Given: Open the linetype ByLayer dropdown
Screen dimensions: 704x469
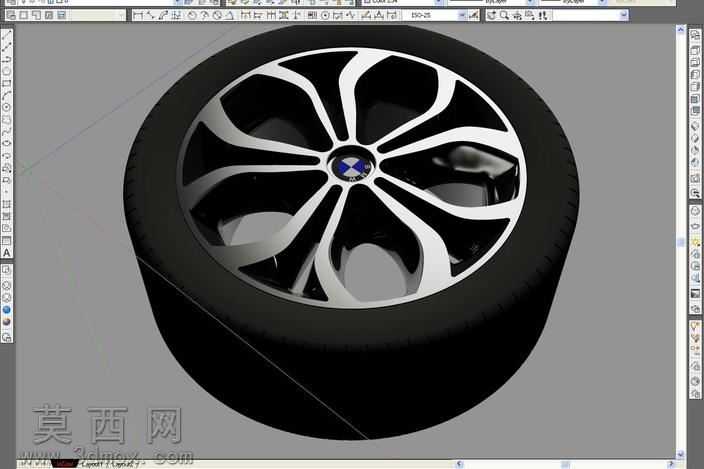Looking at the screenshot, I should [x=531, y=2].
